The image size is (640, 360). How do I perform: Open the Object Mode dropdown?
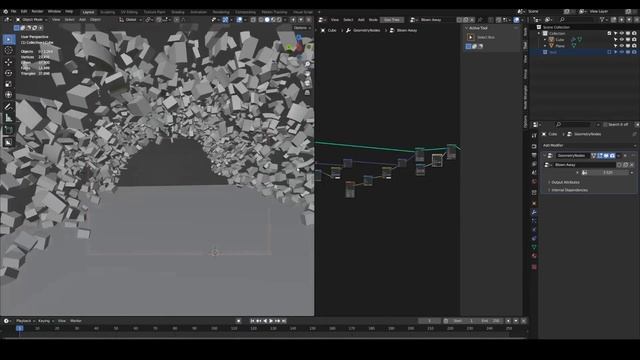pyautogui.click(x=32, y=20)
